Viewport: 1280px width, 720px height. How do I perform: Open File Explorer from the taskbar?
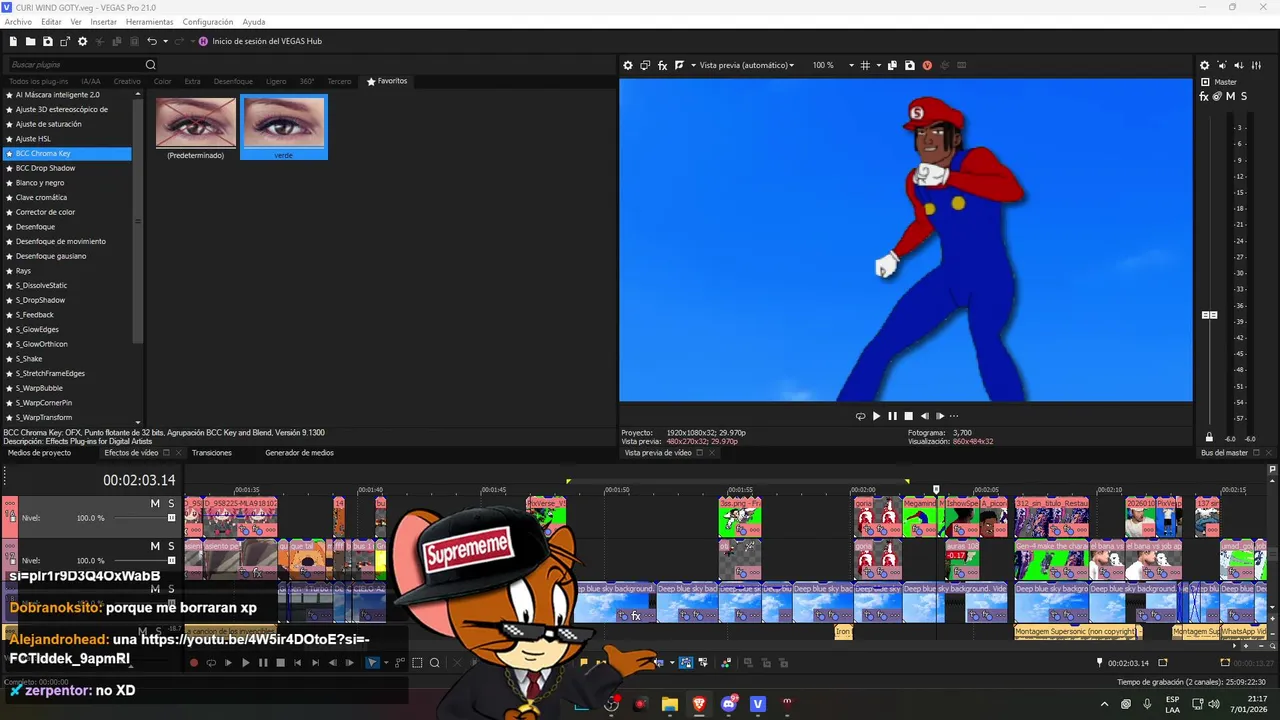tap(670, 704)
